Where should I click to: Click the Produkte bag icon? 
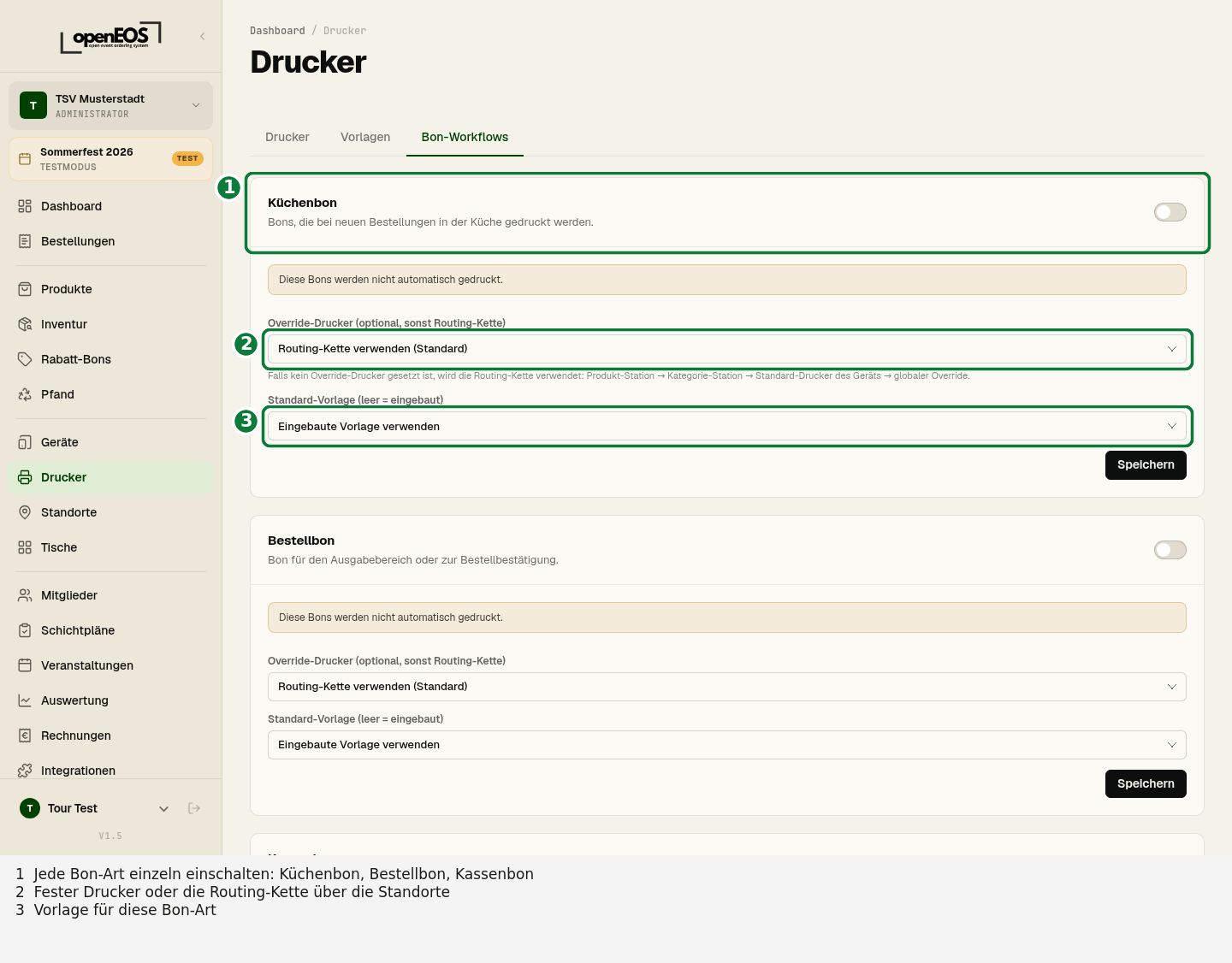coord(25,289)
